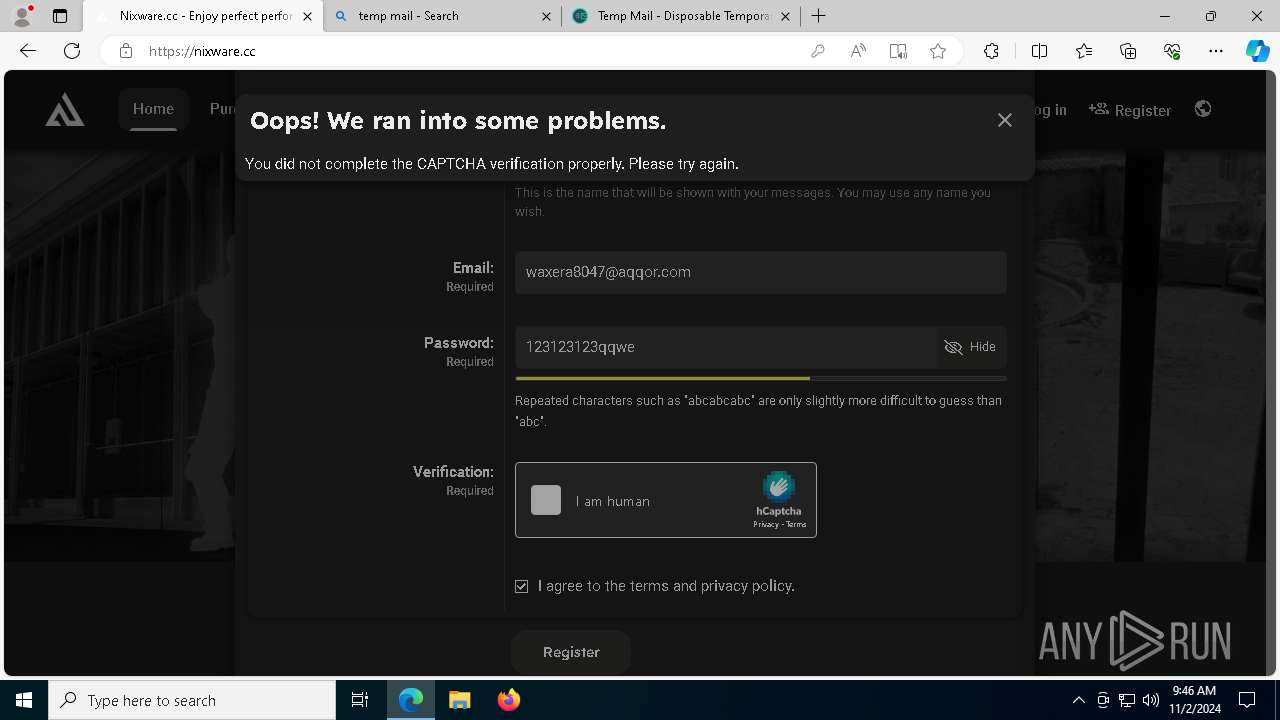Open Task View on taskbar
This screenshot has width=1280, height=720.
360,700
